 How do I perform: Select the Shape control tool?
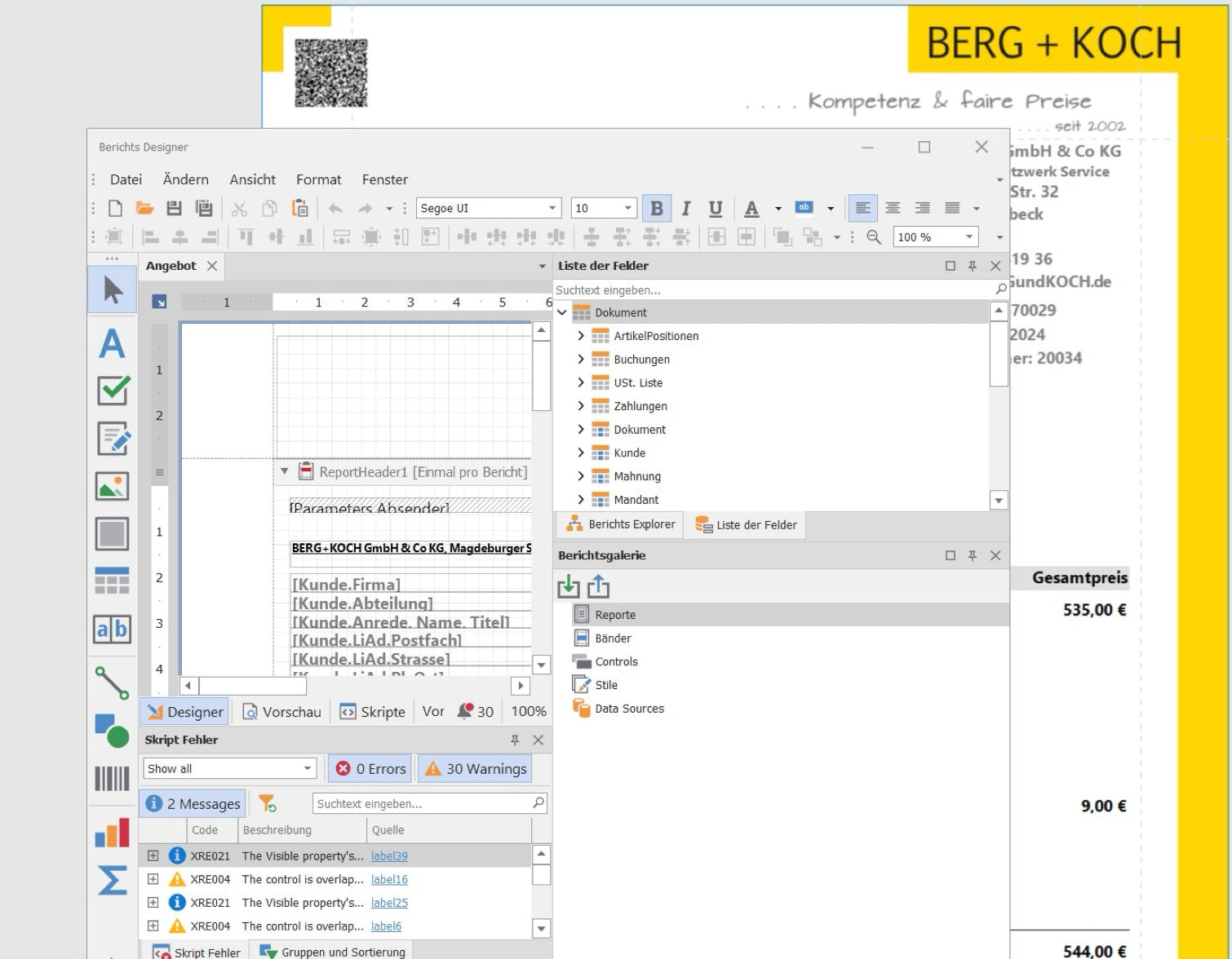click(x=113, y=731)
